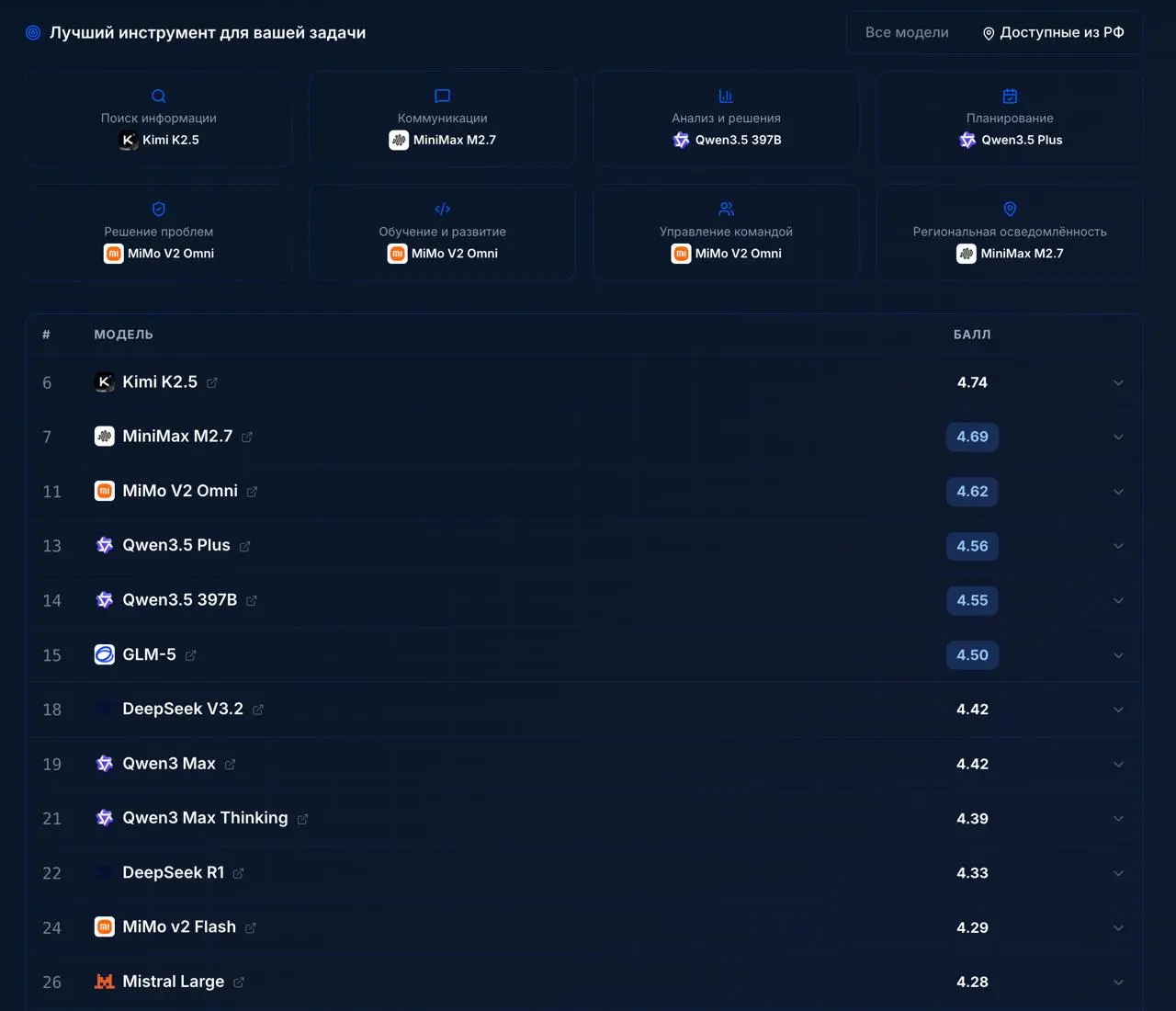Click "Kimi K2.5" model name in table row 6
This screenshot has width=1176, height=1011.
click(x=160, y=382)
